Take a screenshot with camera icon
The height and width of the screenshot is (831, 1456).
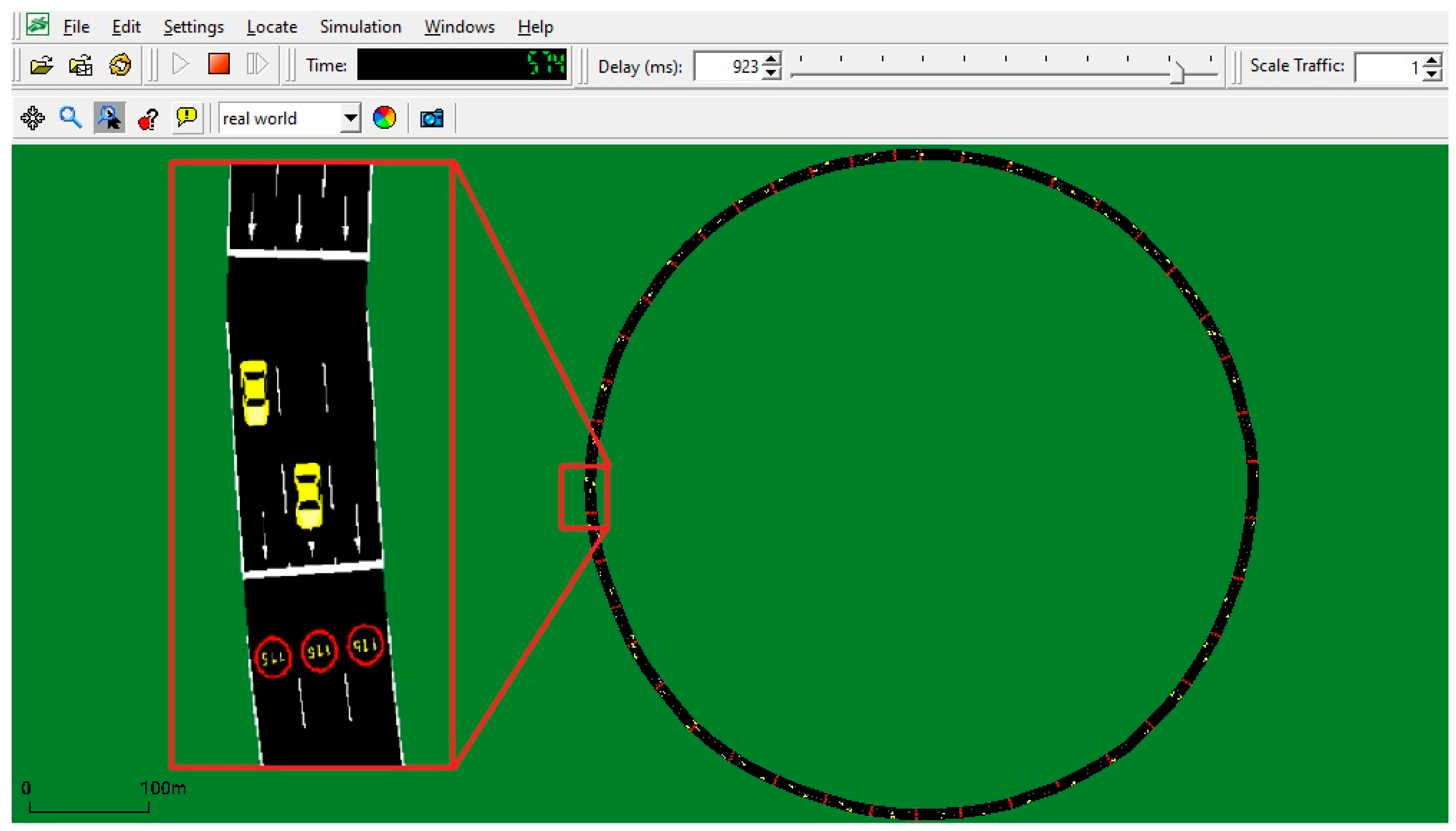[x=431, y=118]
